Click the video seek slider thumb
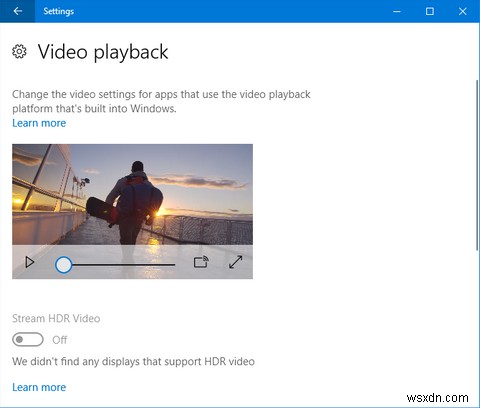Screen dimensions: 480x408 63,265
